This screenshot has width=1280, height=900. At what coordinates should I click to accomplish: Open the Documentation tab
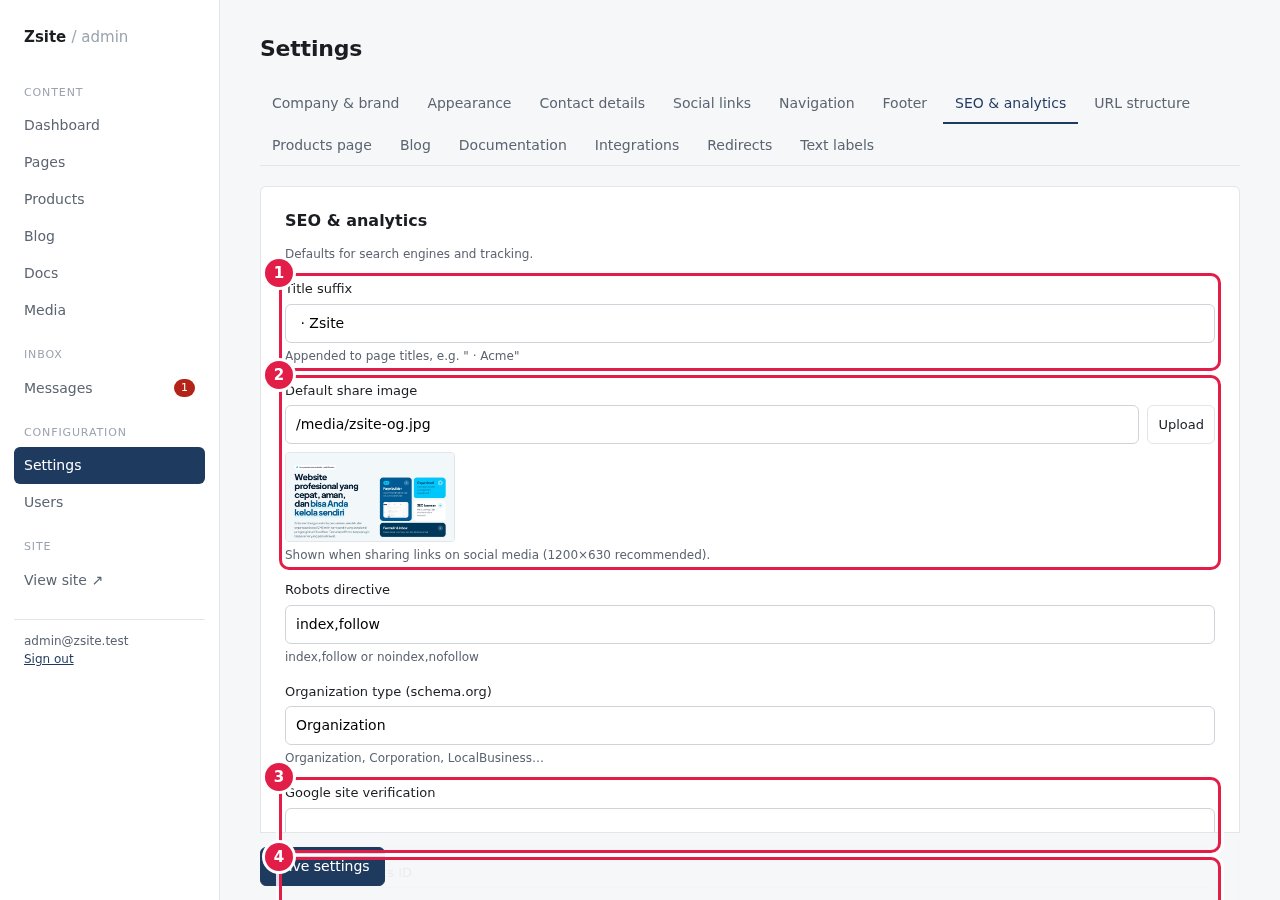coord(513,145)
